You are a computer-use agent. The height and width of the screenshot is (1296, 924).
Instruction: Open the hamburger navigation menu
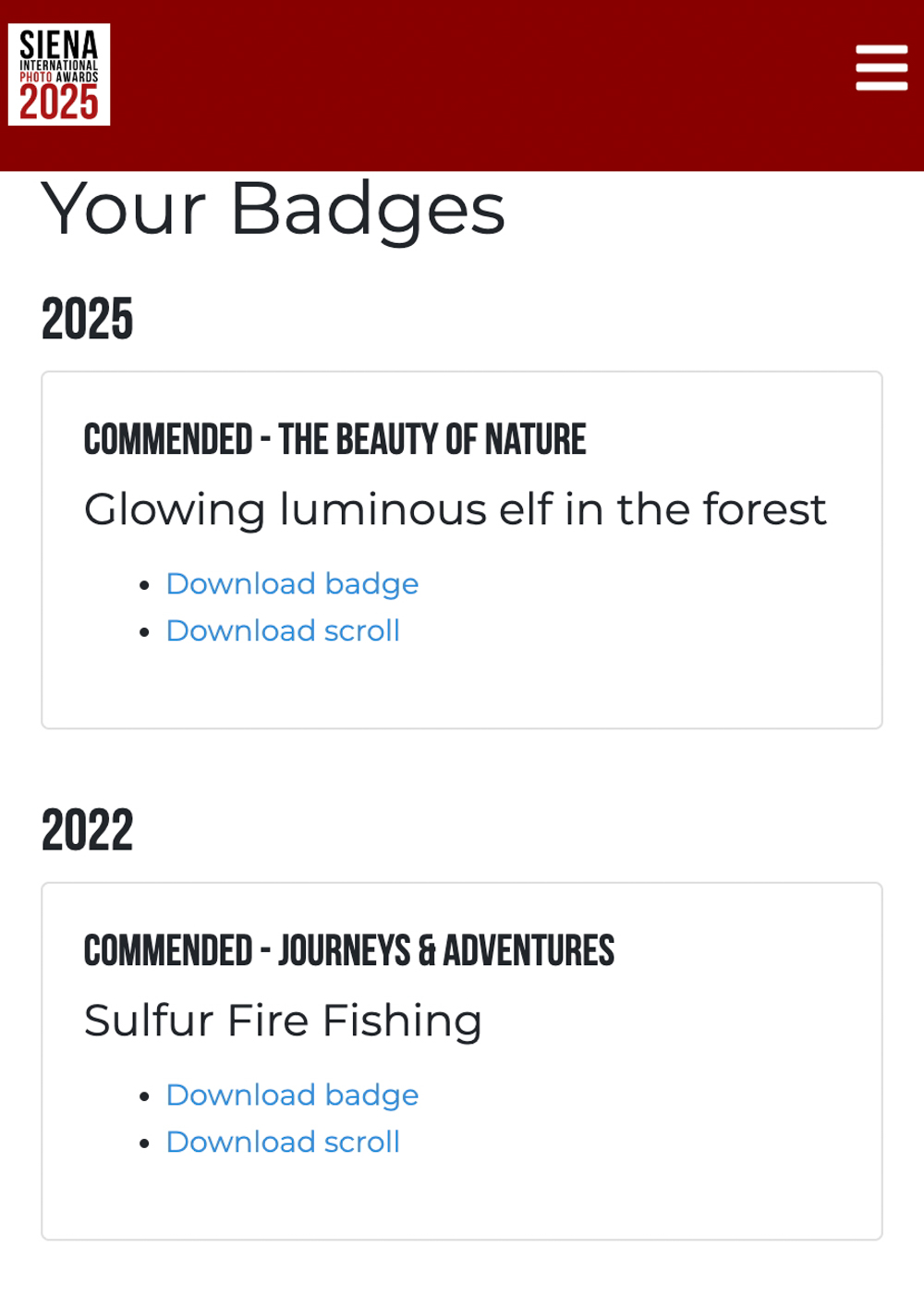click(881, 67)
